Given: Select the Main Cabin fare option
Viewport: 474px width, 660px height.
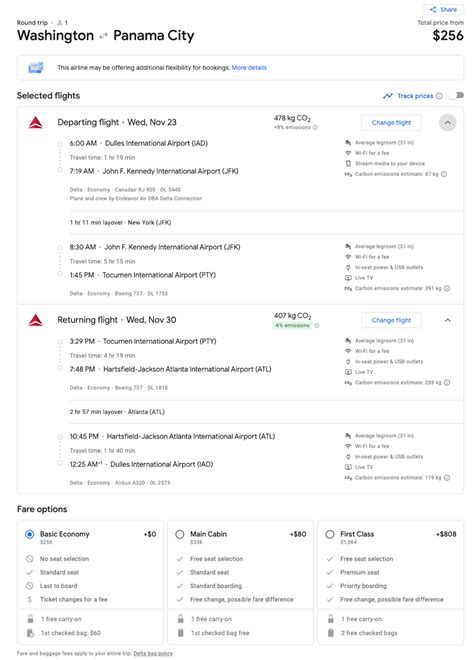Looking at the screenshot, I should pos(180,534).
